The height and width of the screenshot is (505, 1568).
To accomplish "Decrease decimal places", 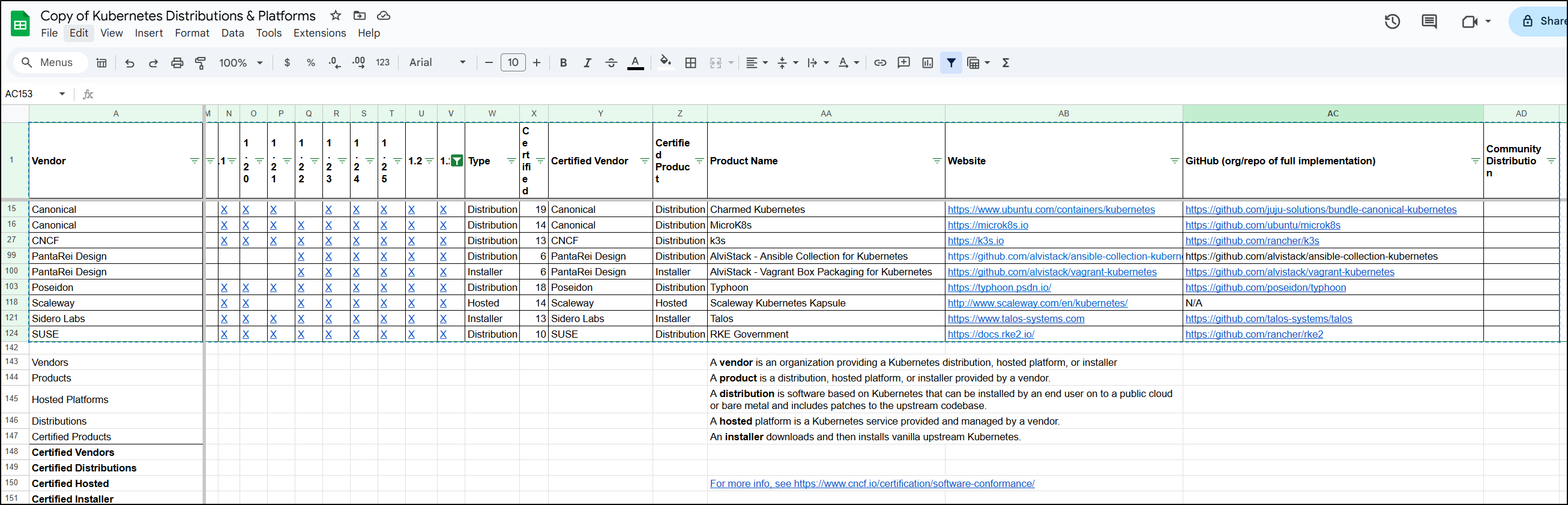I will tap(335, 62).
